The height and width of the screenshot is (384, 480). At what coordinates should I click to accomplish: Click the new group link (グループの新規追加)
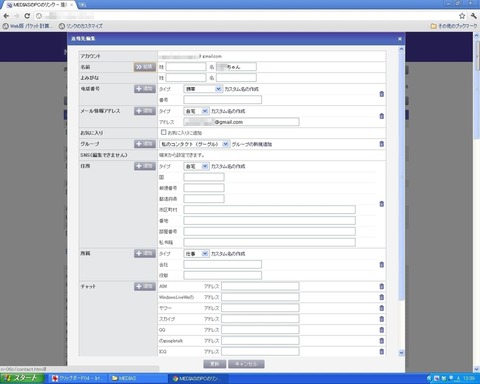252,144
